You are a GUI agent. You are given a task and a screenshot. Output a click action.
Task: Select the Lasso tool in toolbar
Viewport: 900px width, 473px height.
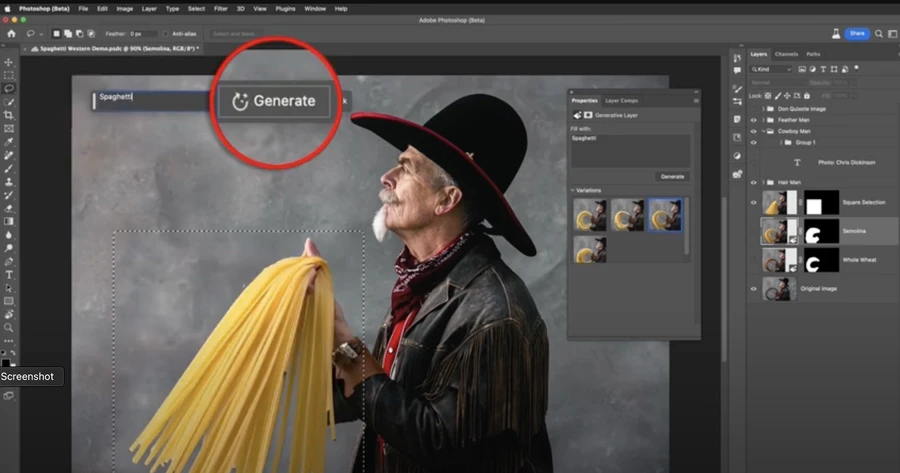point(9,88)
